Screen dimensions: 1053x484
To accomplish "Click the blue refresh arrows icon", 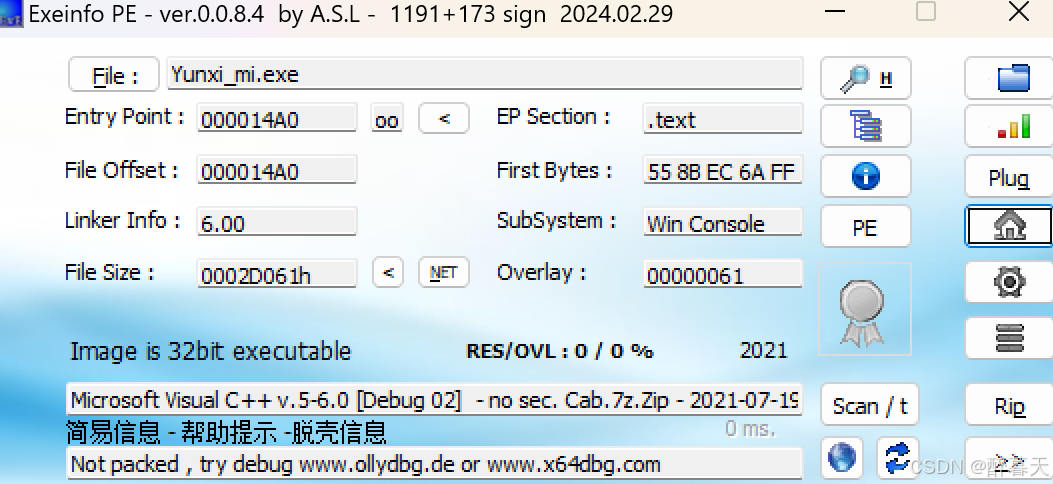I will tap(897, 457).
